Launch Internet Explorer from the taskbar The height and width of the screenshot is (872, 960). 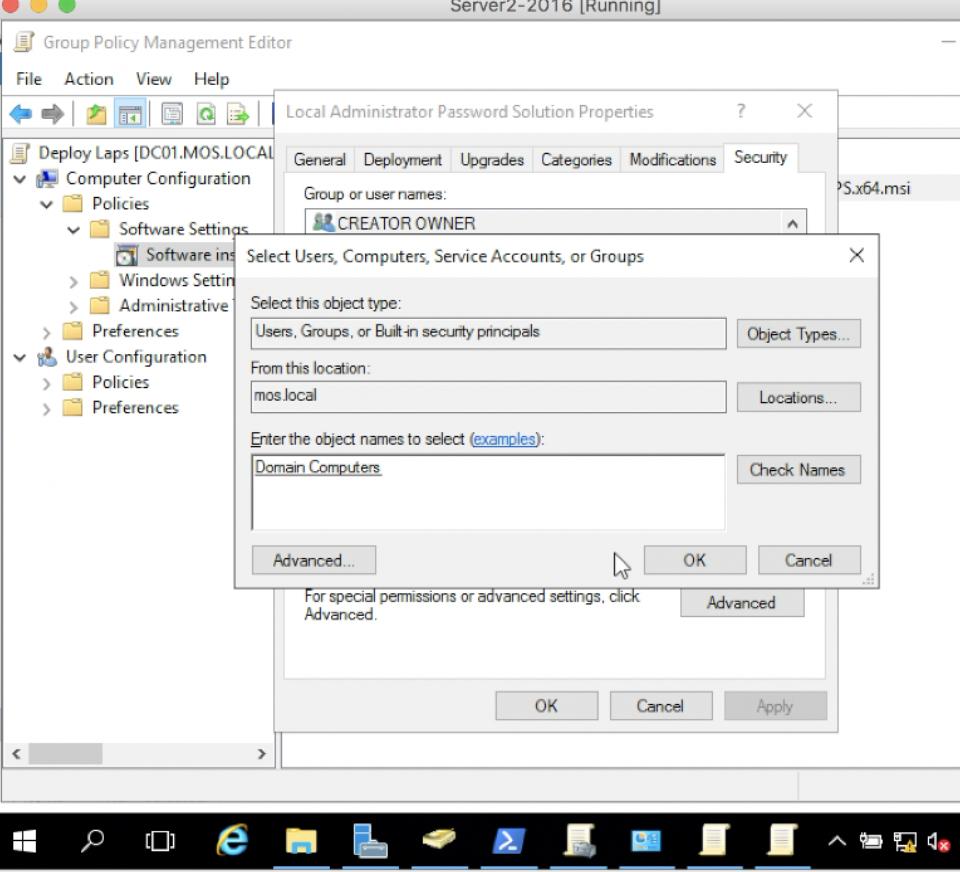pos(233,840)
